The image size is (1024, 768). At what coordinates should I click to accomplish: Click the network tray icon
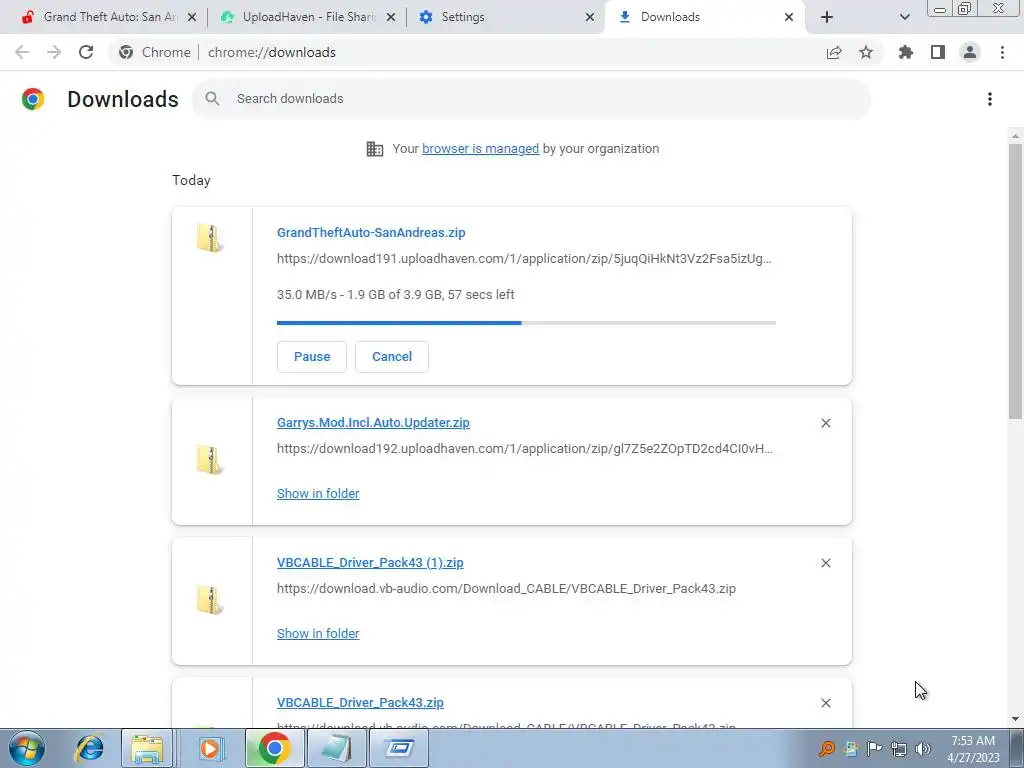pos(899,749)
